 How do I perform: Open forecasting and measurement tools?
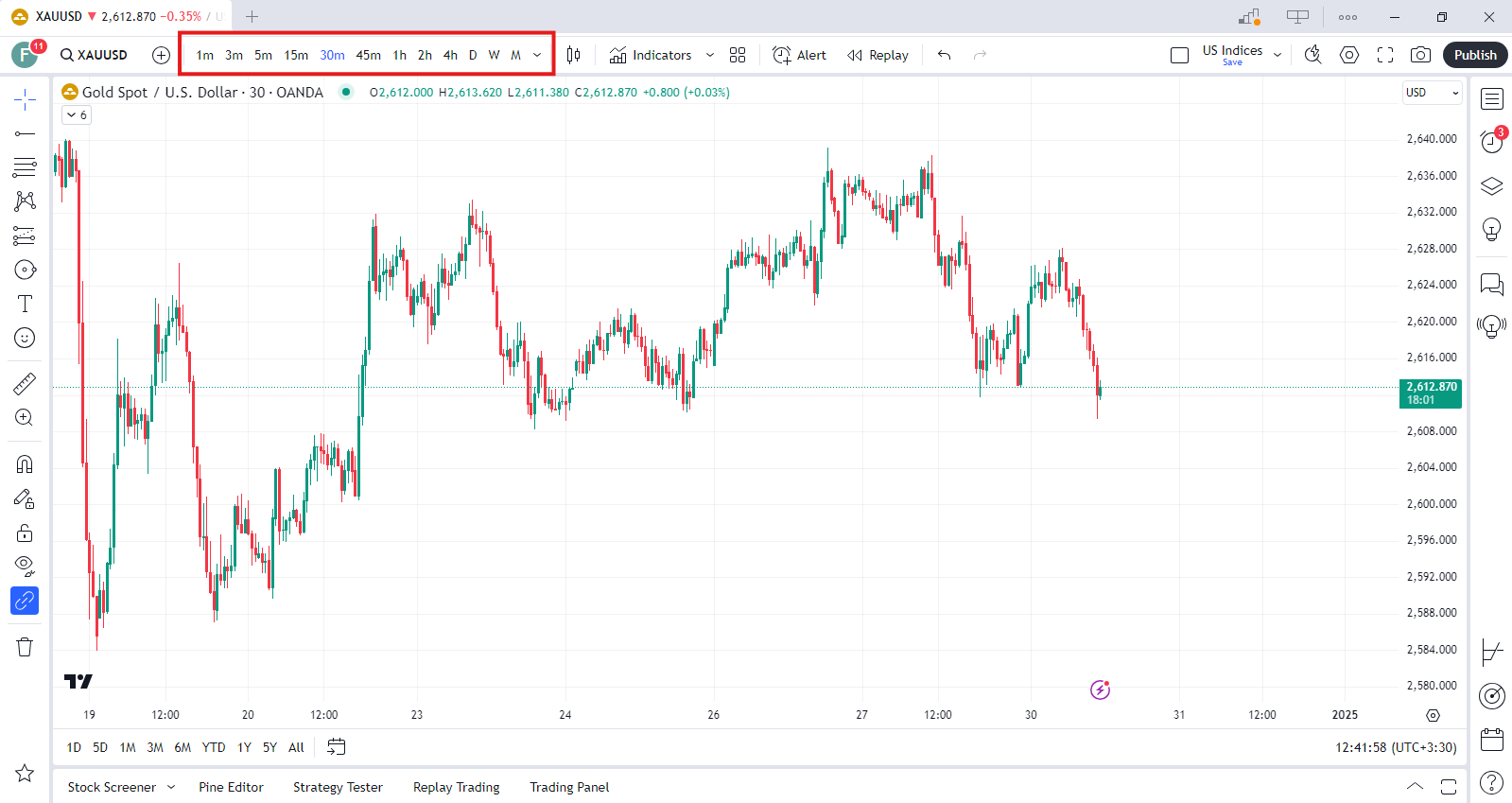[x=25, y=236]
